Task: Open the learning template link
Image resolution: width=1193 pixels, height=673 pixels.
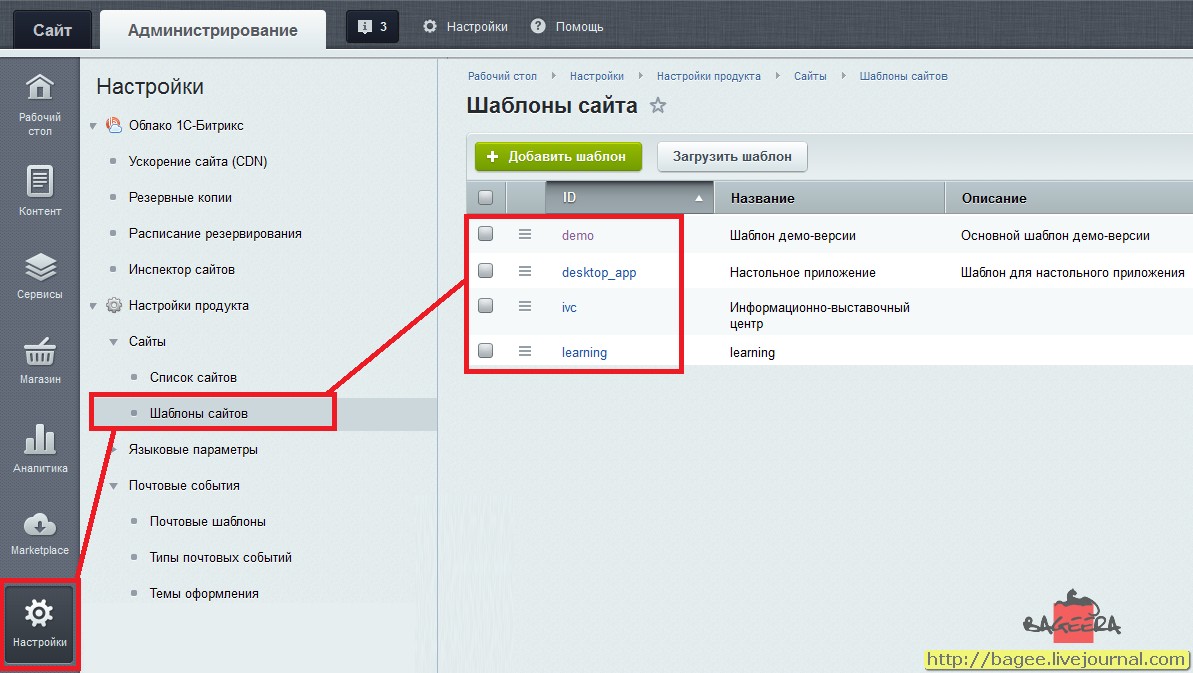Action: (x=584, y=353)
